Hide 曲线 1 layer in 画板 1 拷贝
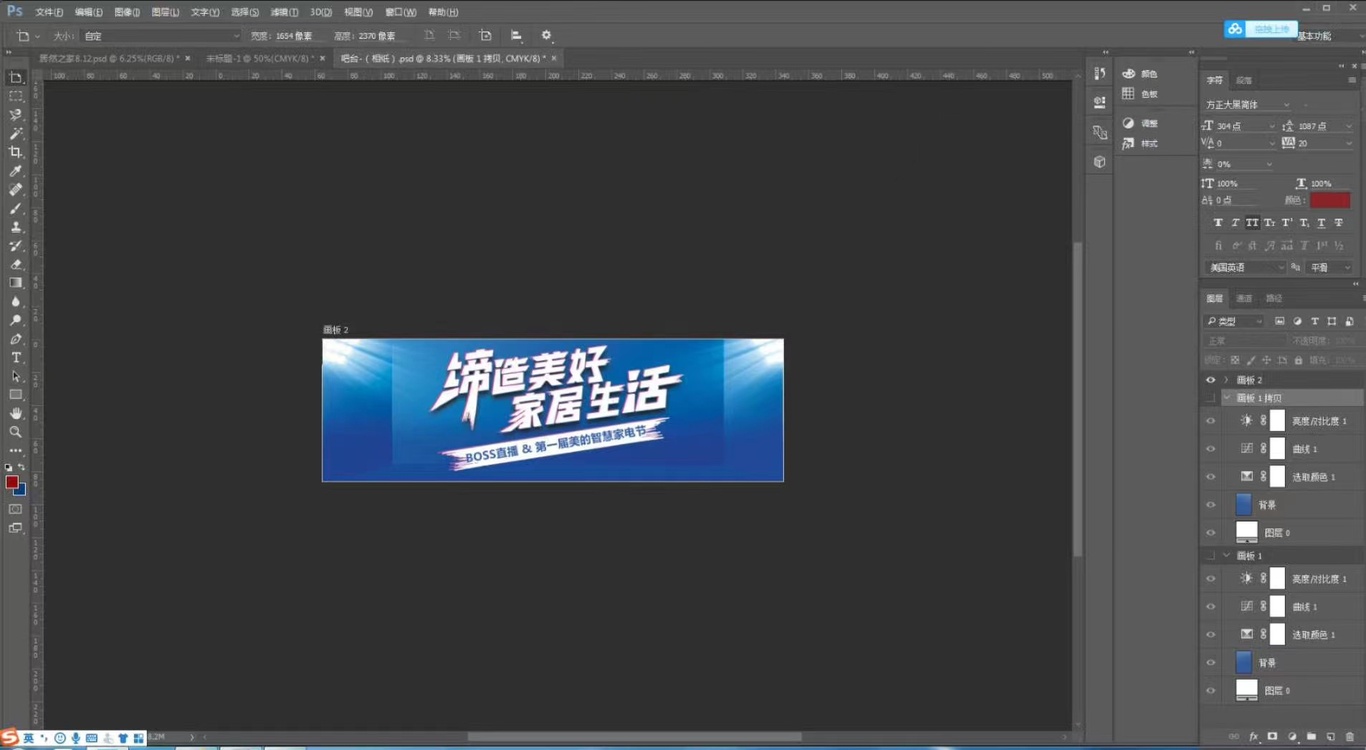Screen dimensions: 1366x750 1210,449
